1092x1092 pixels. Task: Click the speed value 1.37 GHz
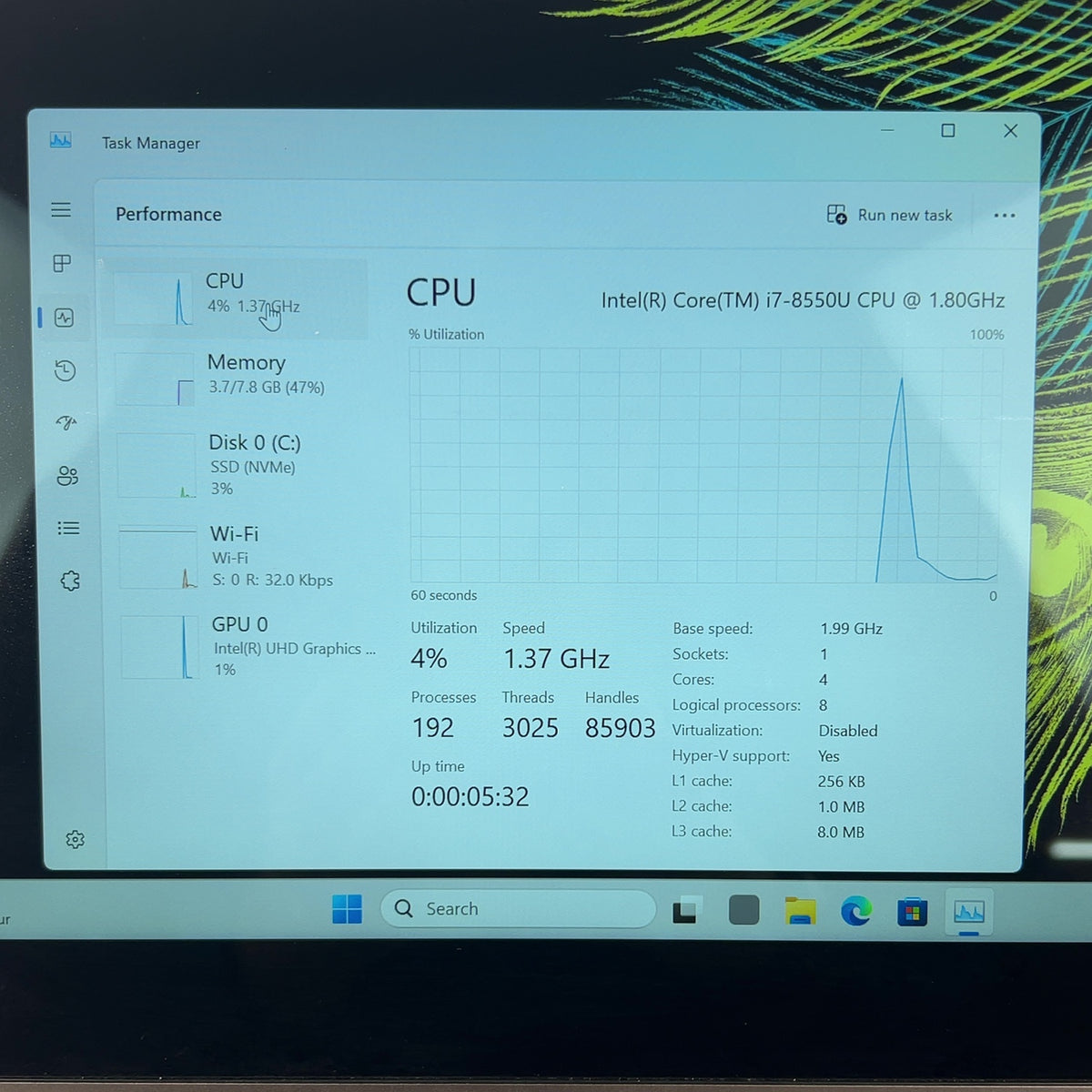(556, 659)
